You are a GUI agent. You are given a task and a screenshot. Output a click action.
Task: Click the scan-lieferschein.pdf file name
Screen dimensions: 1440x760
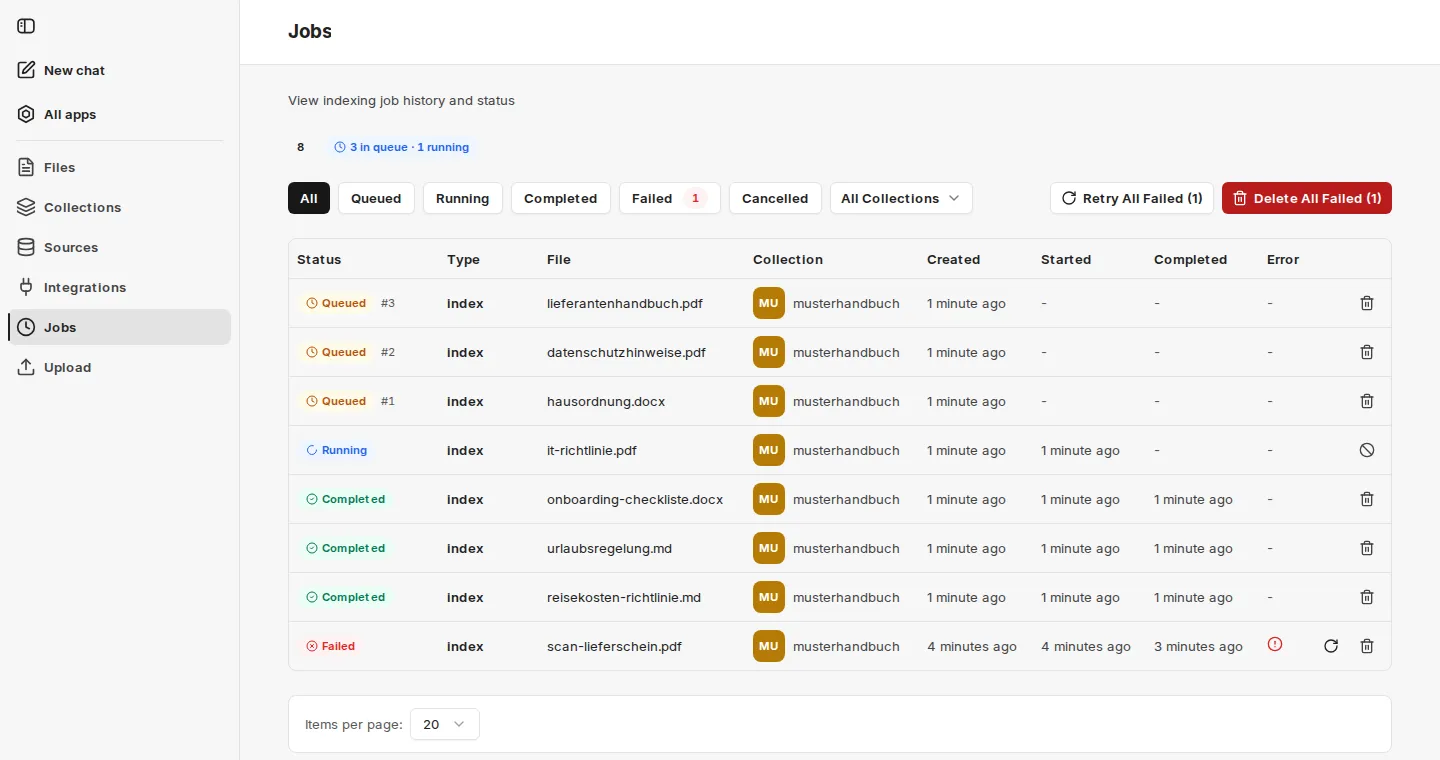tap(614, 646)
